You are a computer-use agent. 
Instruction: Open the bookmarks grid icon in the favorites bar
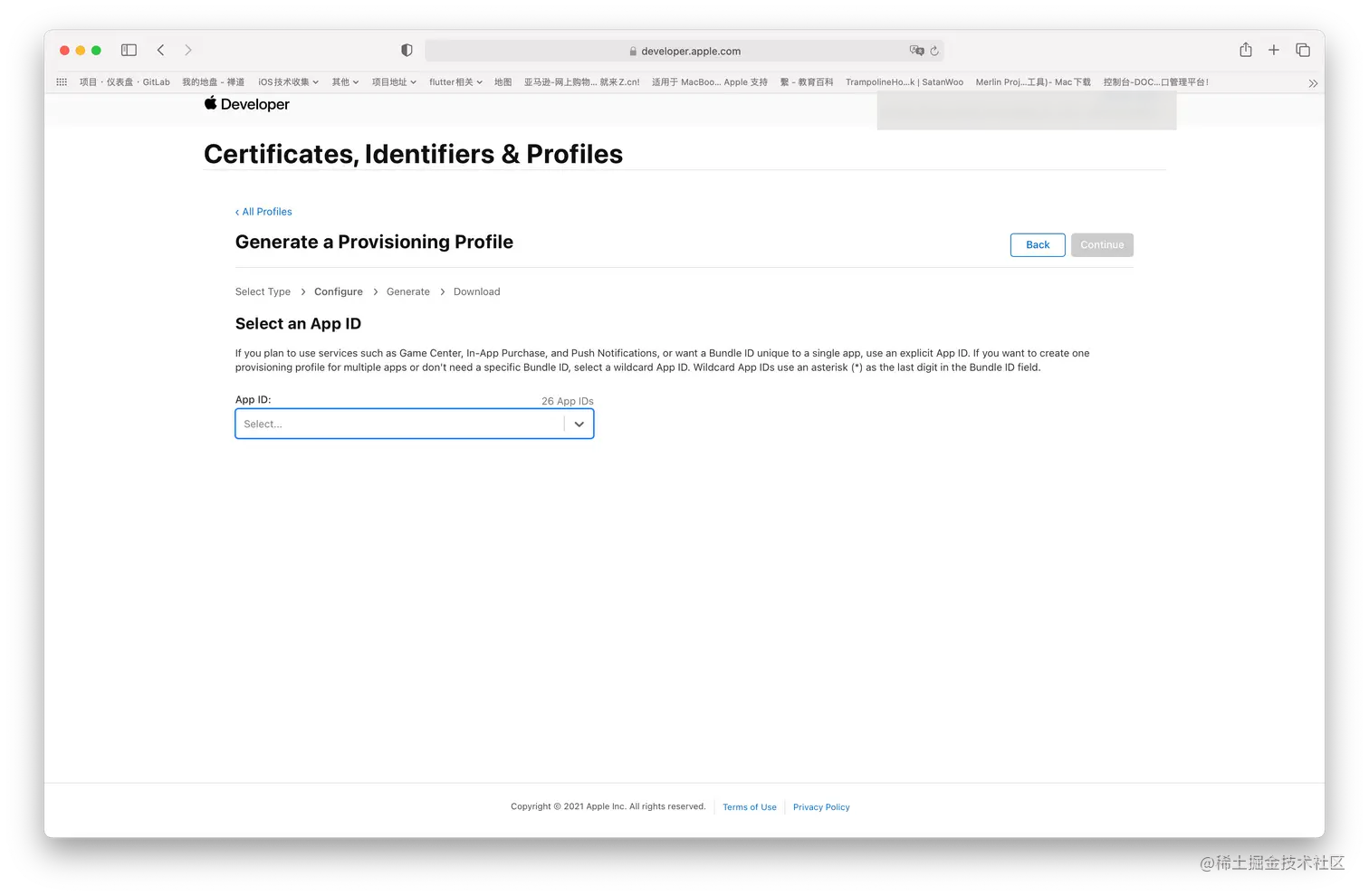coord(62,81)
